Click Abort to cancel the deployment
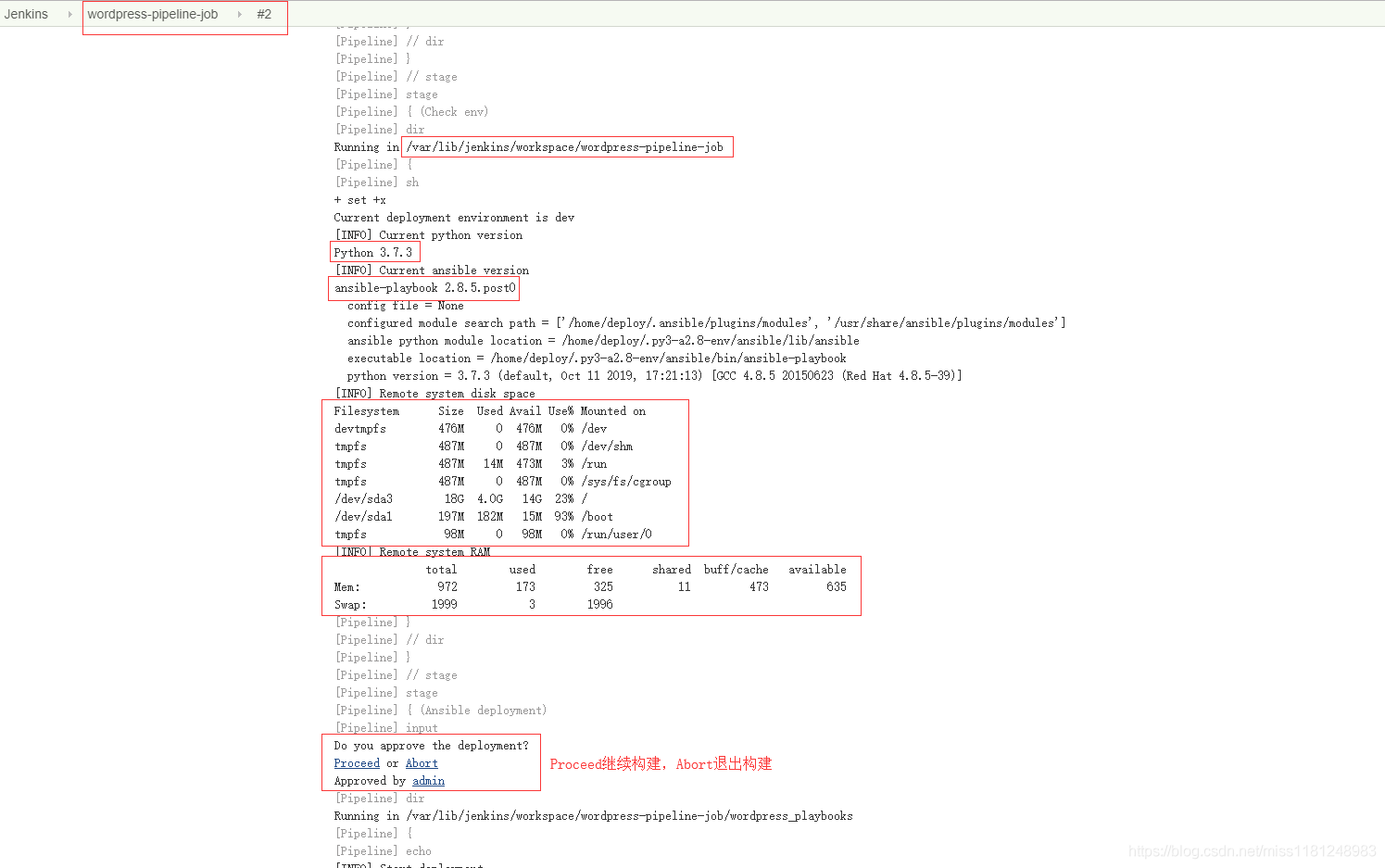Screen dimensions: 1385x868 point(422,763)
